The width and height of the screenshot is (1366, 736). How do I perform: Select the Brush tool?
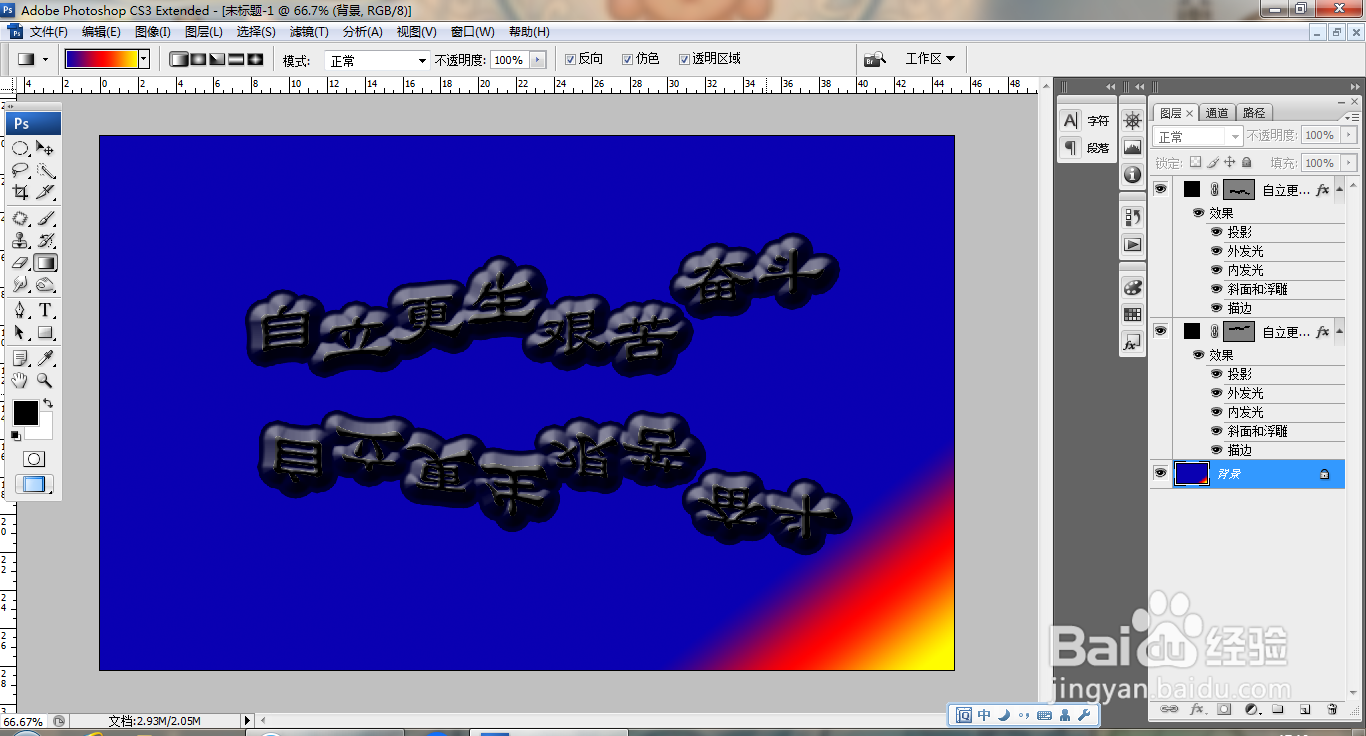45,218
